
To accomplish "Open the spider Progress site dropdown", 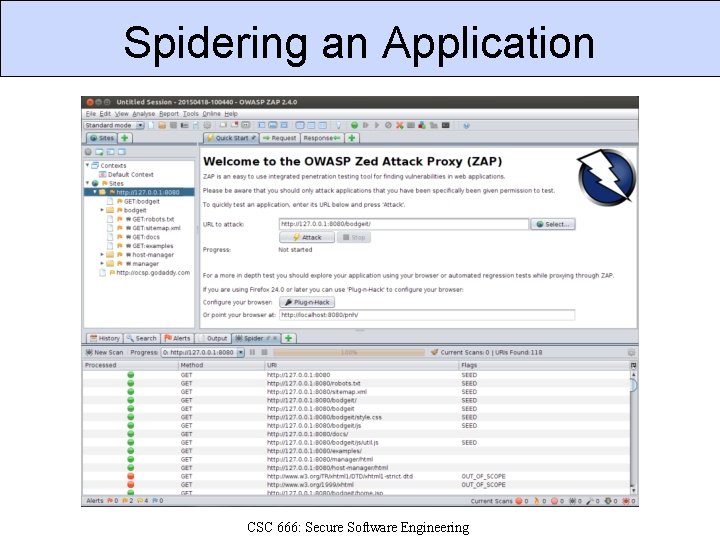I will tap(202, 352).
